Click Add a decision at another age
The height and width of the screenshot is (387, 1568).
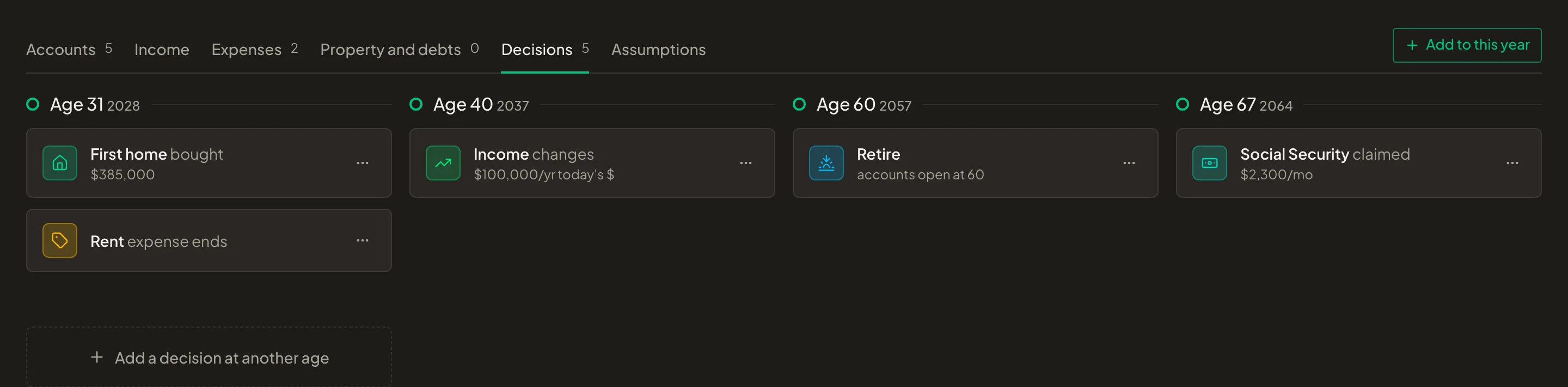pyautogui.click(x=209, y=357)
